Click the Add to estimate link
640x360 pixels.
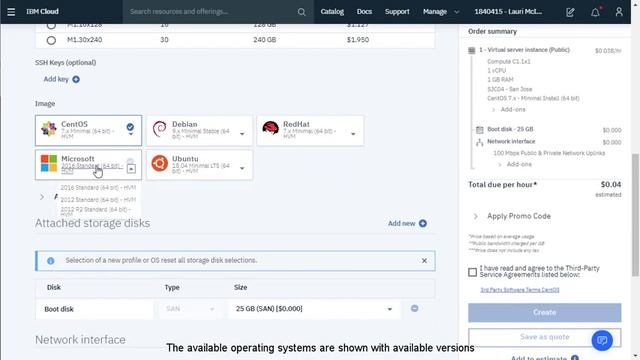(x=539, y=358)
